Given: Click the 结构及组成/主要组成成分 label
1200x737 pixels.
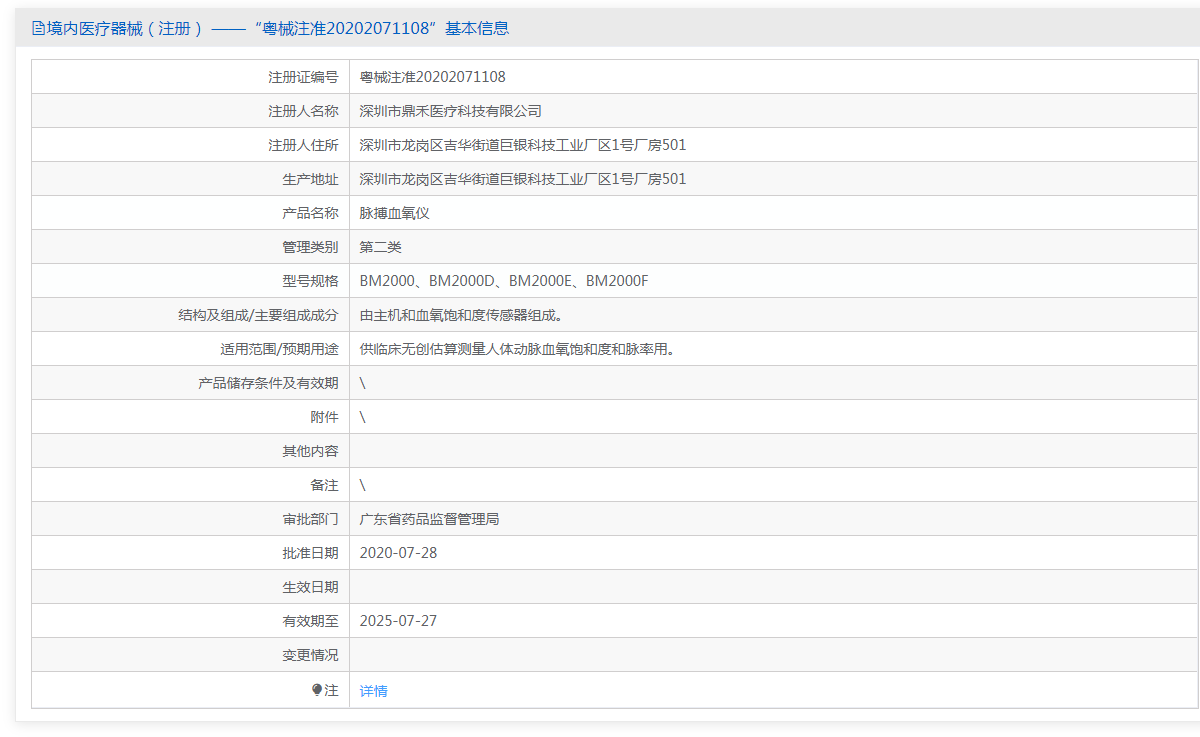Looking at the screenshot, I should tap(258, 315).
